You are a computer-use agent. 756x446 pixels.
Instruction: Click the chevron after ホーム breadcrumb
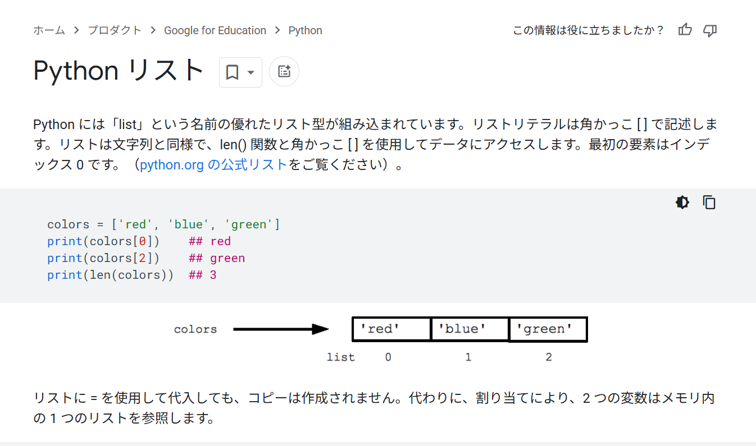tap(76, 30)
